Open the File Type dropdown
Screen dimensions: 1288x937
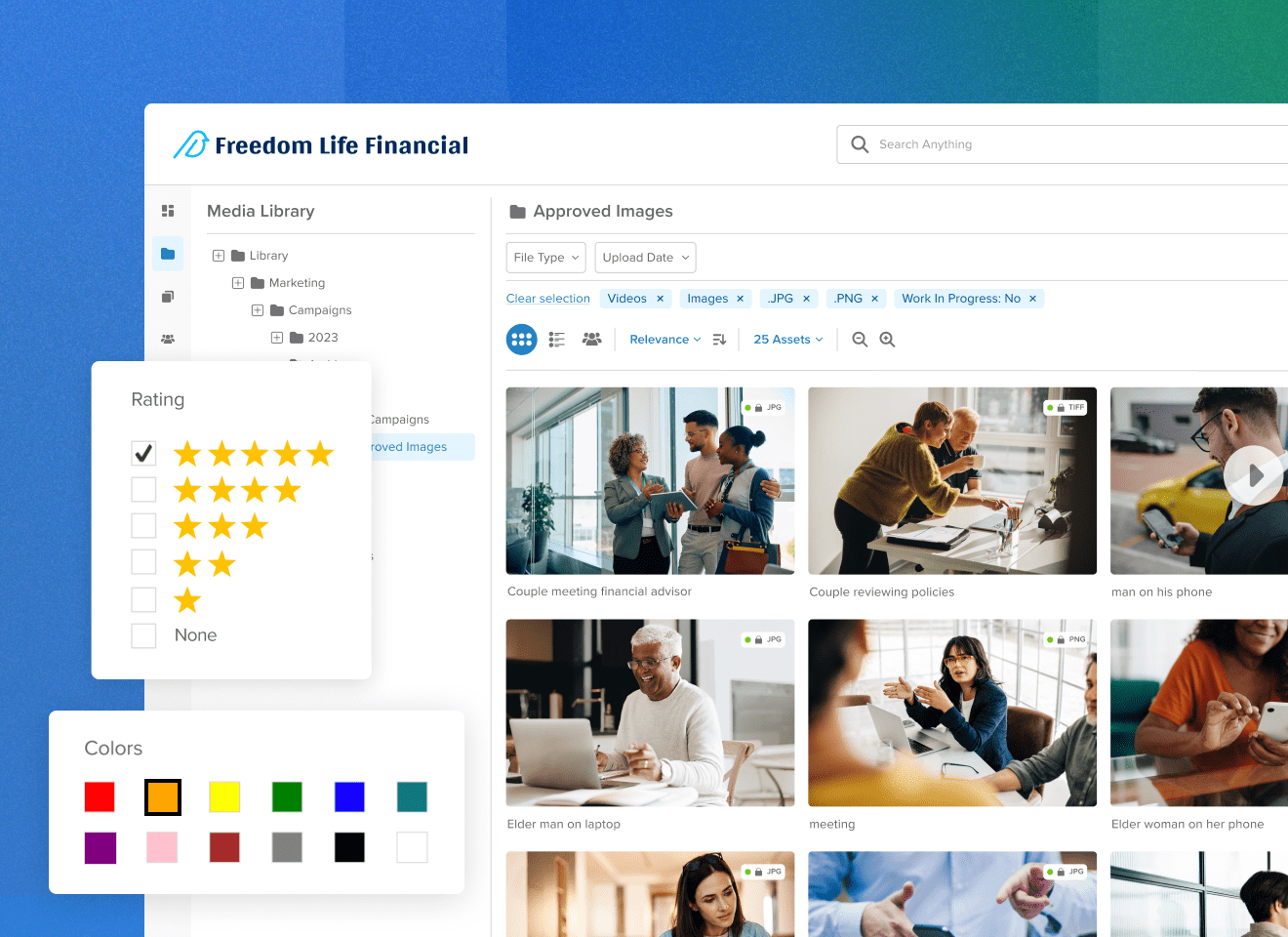pos(546,258)
